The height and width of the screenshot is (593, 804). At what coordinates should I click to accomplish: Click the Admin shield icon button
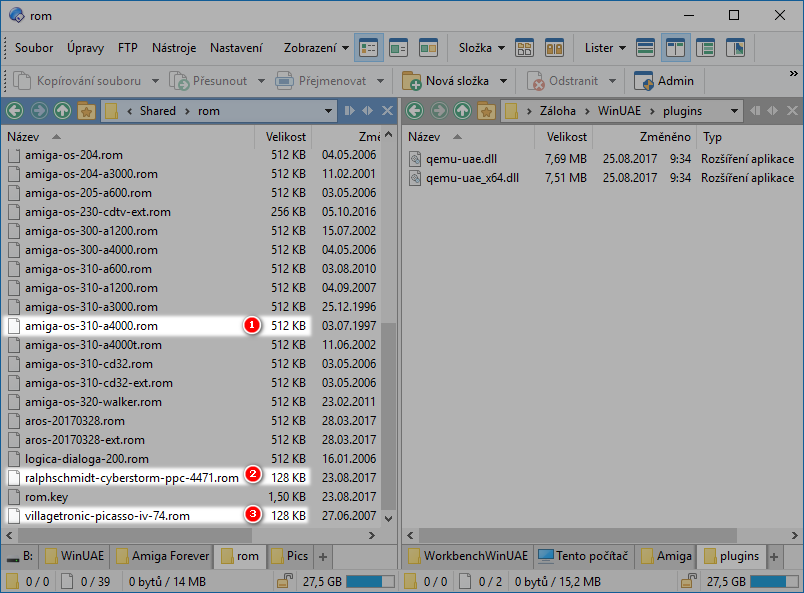[x=644, y=80]
